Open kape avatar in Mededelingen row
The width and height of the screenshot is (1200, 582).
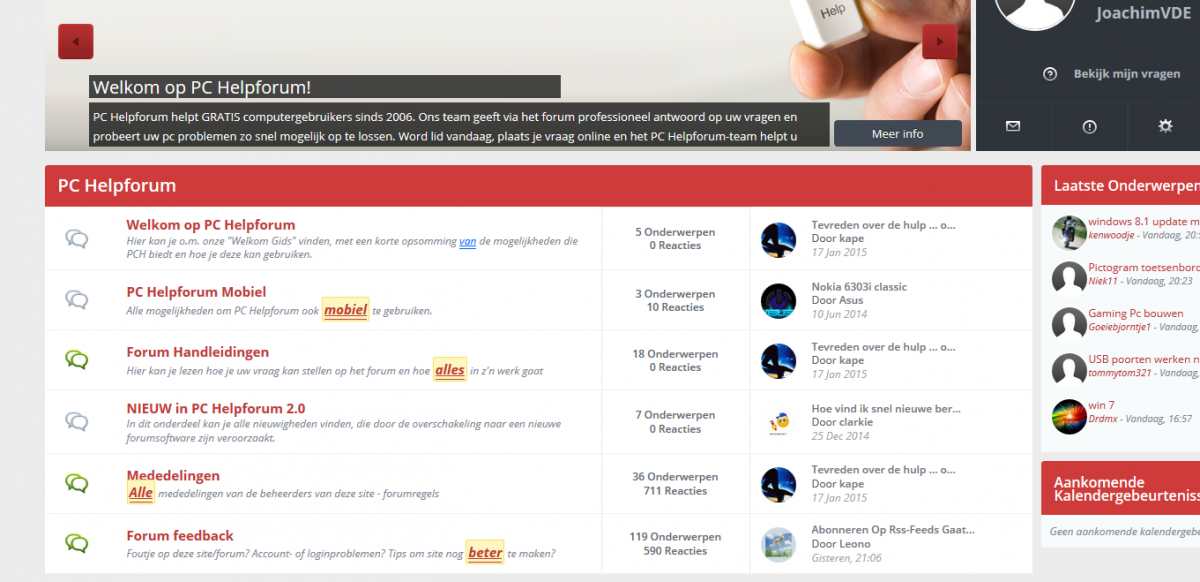point(778,485)
